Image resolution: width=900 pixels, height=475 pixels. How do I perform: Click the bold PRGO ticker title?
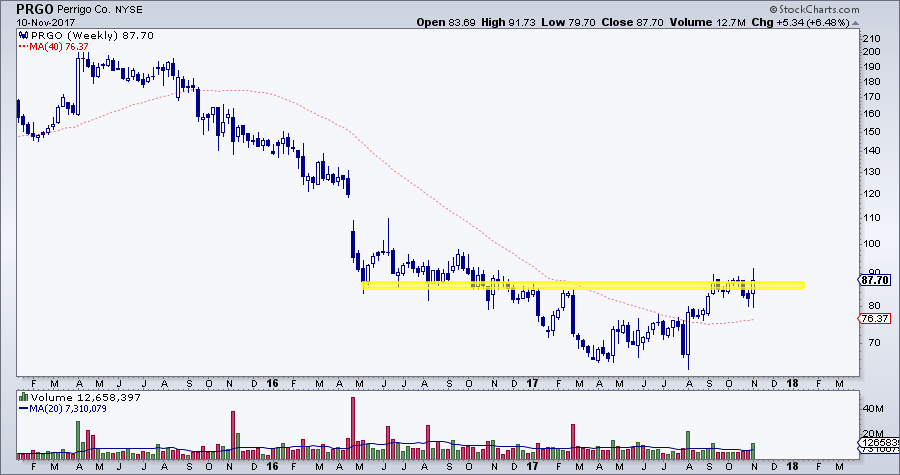36,9
